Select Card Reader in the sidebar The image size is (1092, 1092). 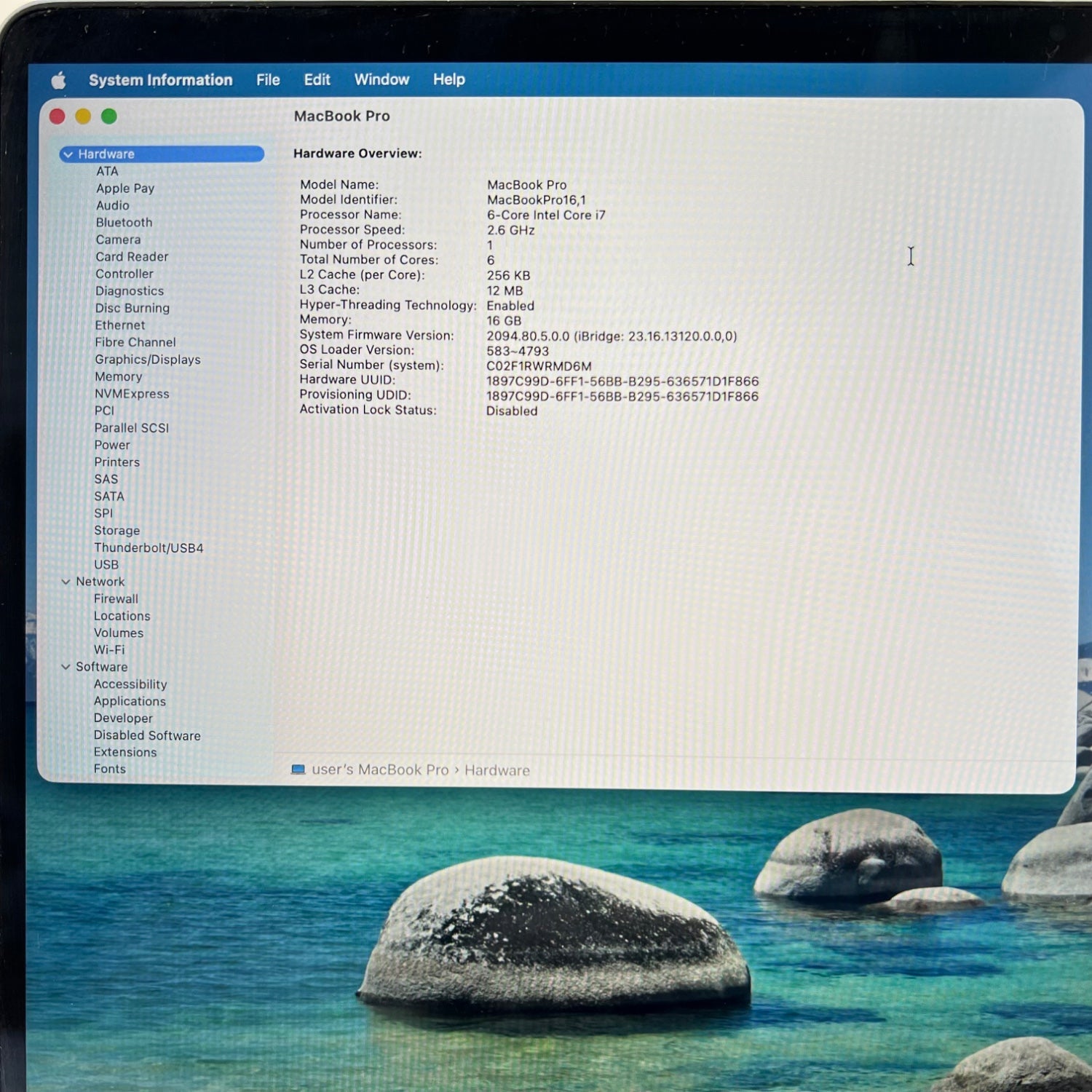132,257
